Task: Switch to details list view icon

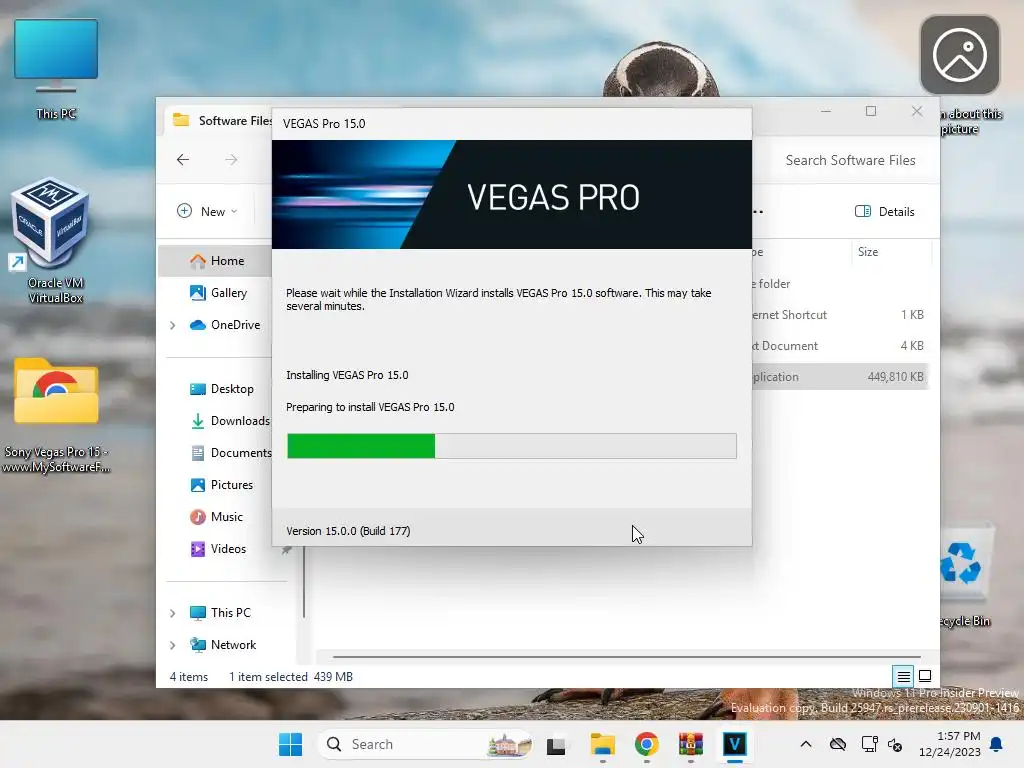Action: click(x=903, y=677)
